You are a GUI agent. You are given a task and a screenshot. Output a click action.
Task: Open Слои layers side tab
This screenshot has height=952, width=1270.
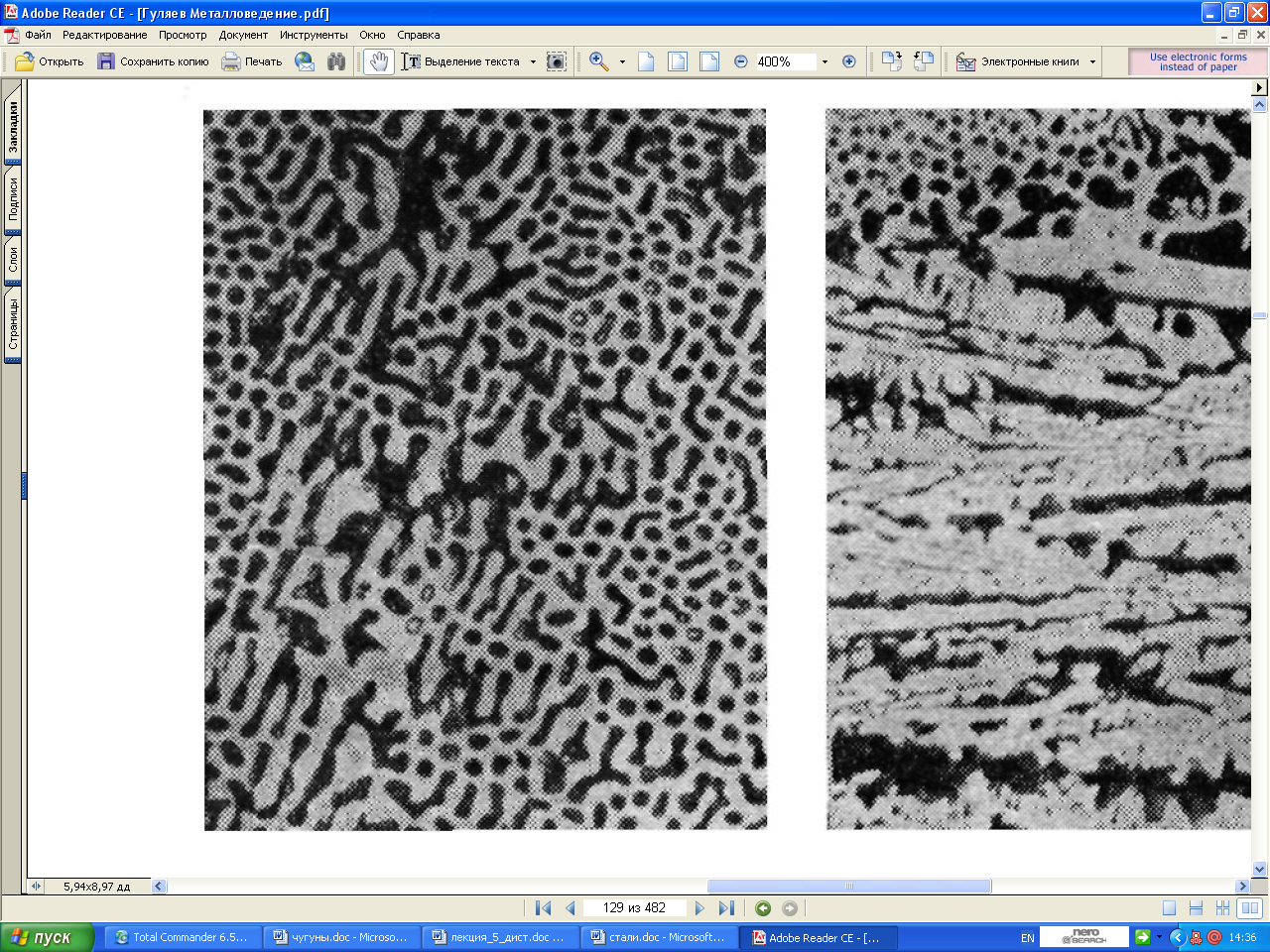(13, 260)
